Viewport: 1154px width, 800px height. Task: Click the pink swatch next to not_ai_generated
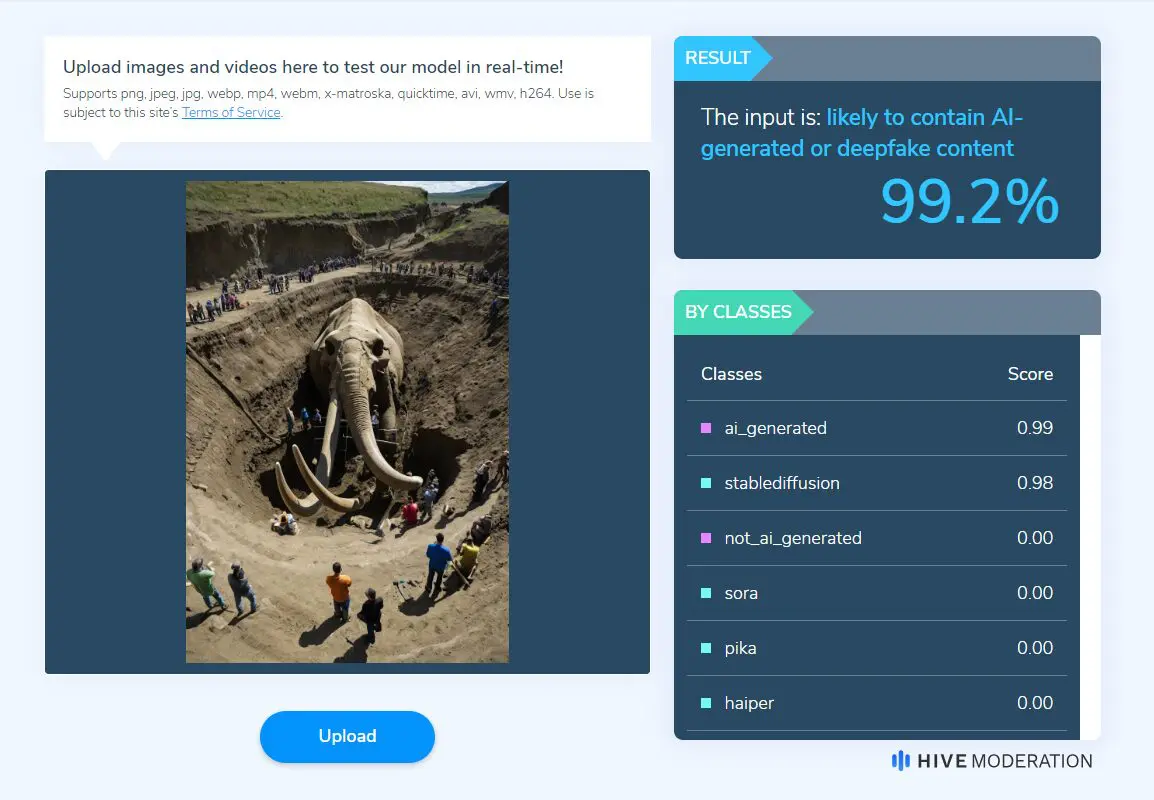706,538
